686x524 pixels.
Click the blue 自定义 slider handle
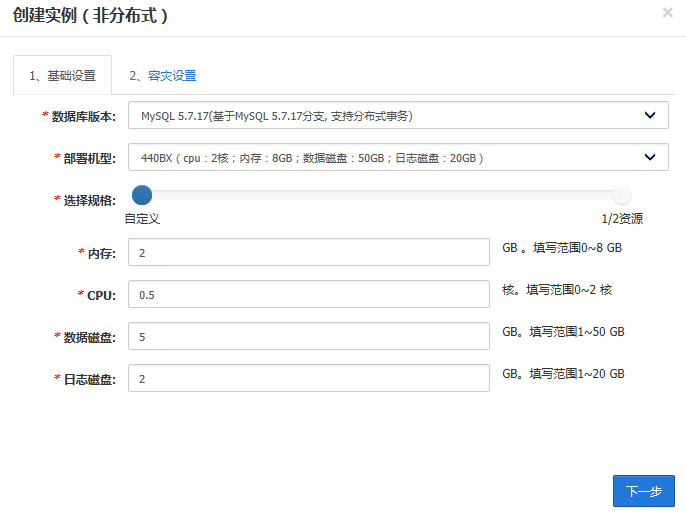coord(142,195)
